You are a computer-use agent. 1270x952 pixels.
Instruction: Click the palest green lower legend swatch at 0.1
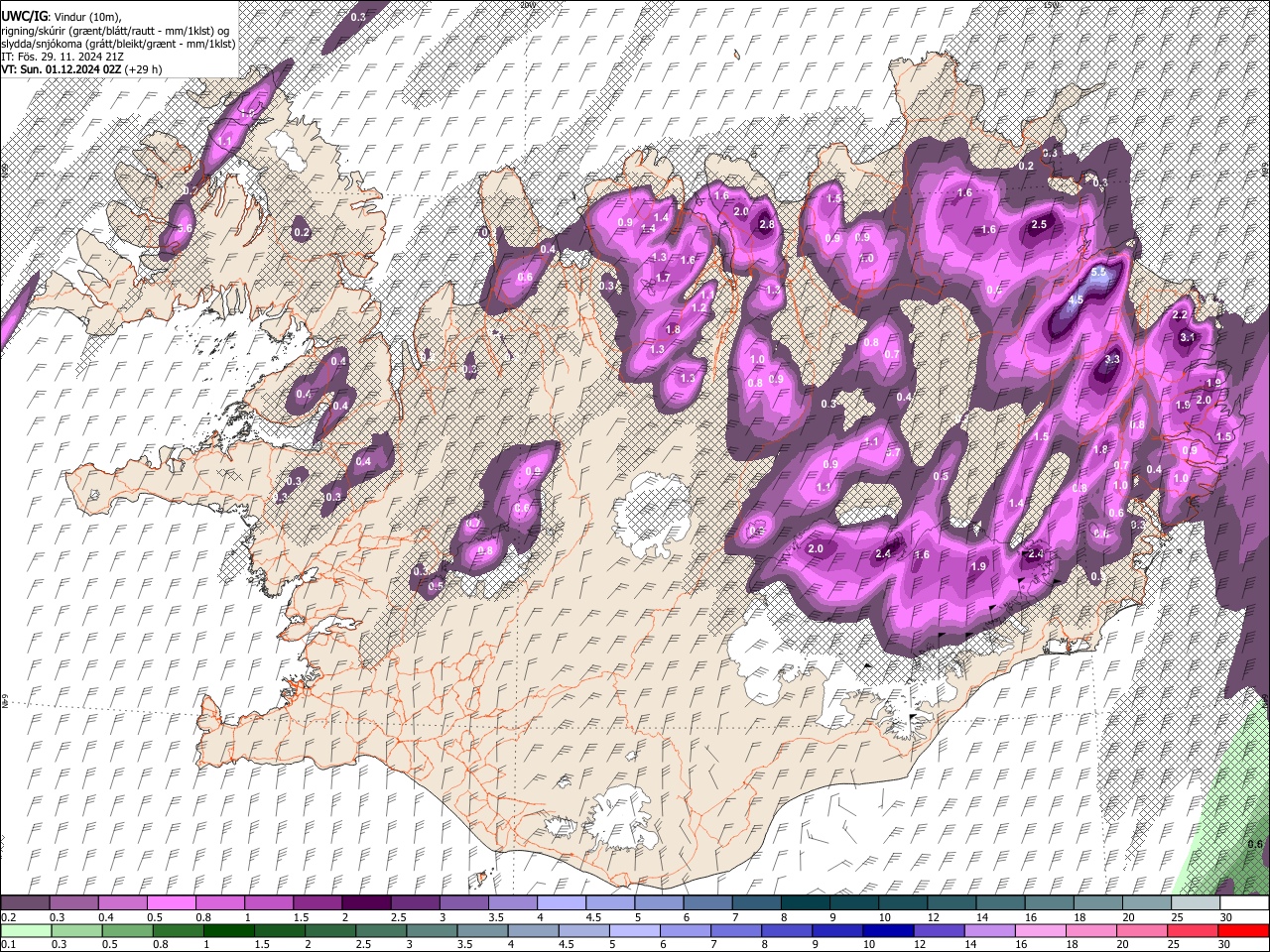[x=25, y=930]
